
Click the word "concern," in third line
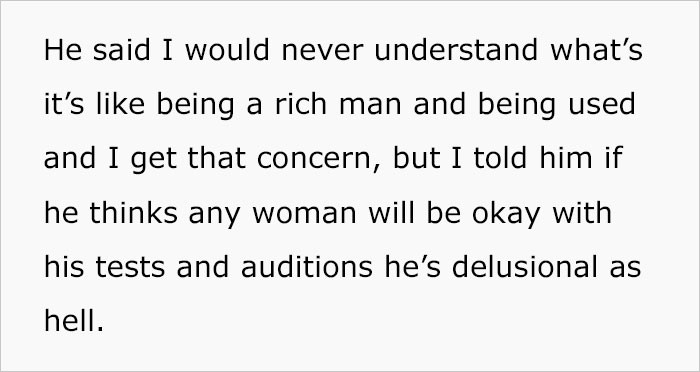point(319,159)
